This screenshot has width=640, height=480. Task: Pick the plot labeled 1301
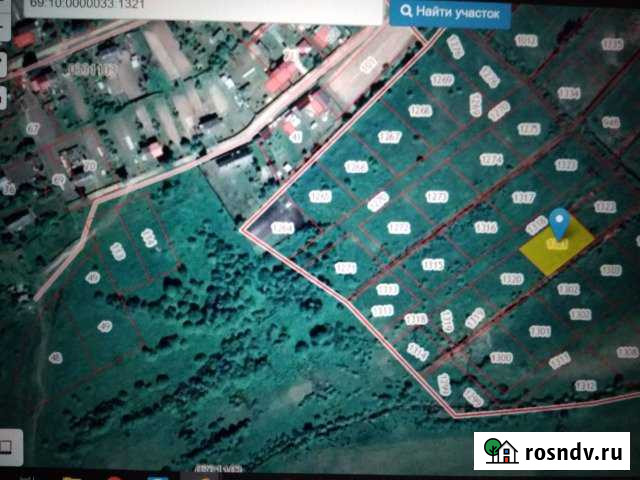coord(541,331)
